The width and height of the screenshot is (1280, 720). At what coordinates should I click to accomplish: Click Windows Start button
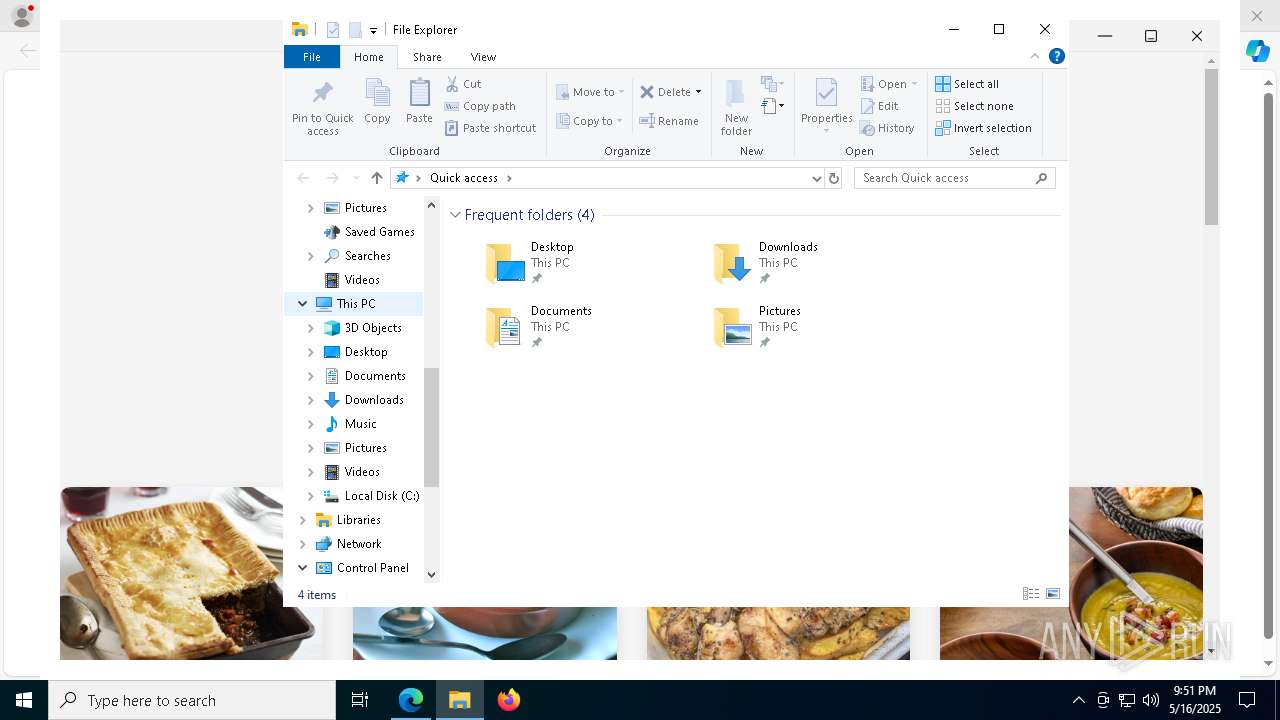coord(24,700)
